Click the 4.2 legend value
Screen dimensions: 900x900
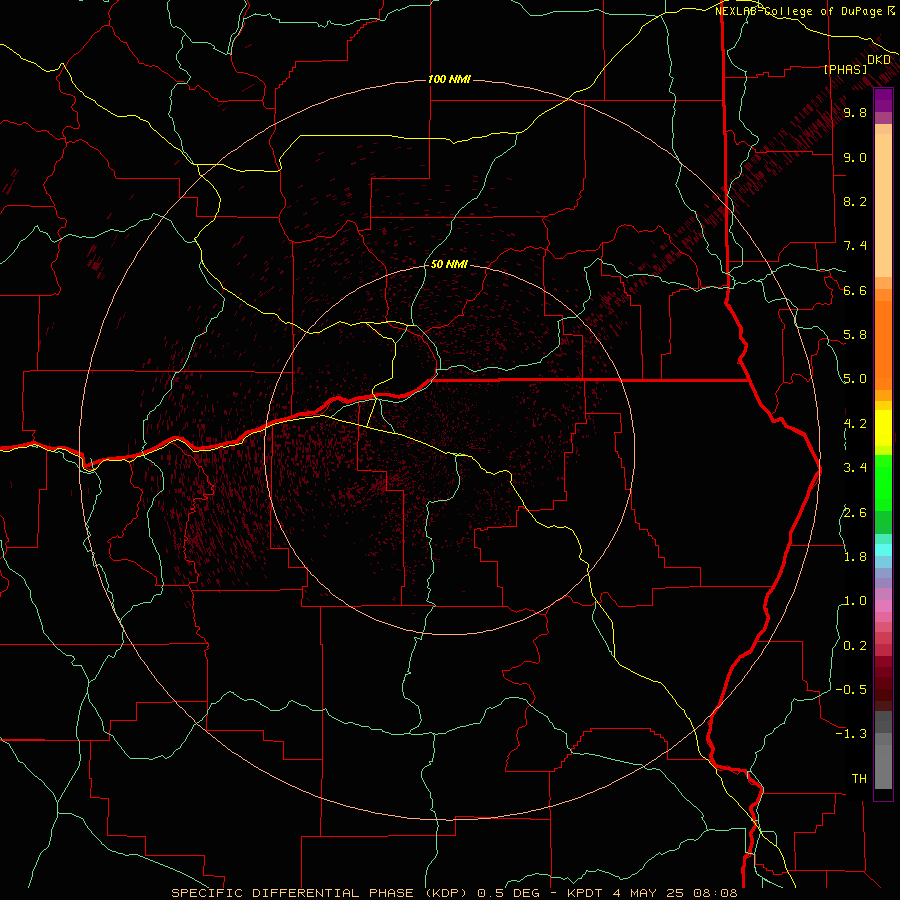click(855, 424)
